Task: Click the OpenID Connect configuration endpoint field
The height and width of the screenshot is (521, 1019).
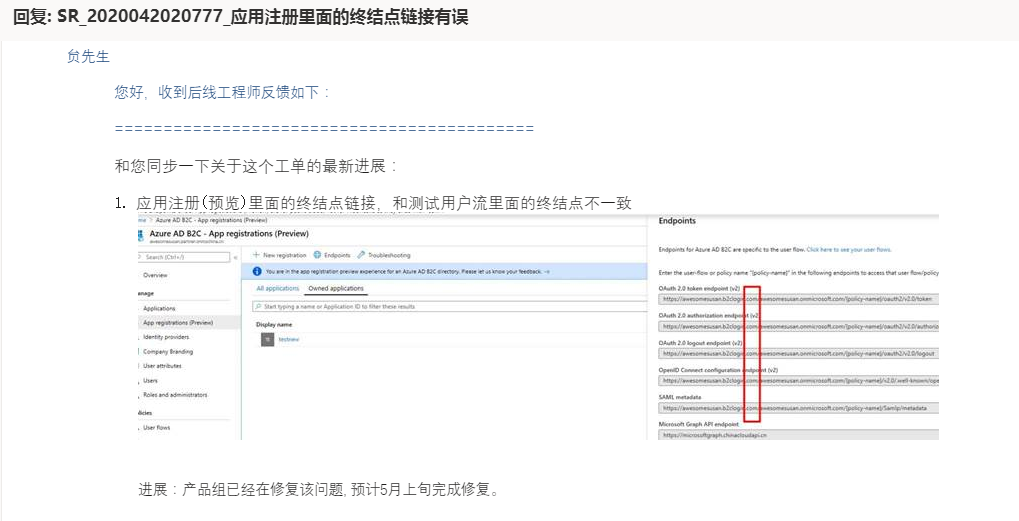Action: coord(799,381)
